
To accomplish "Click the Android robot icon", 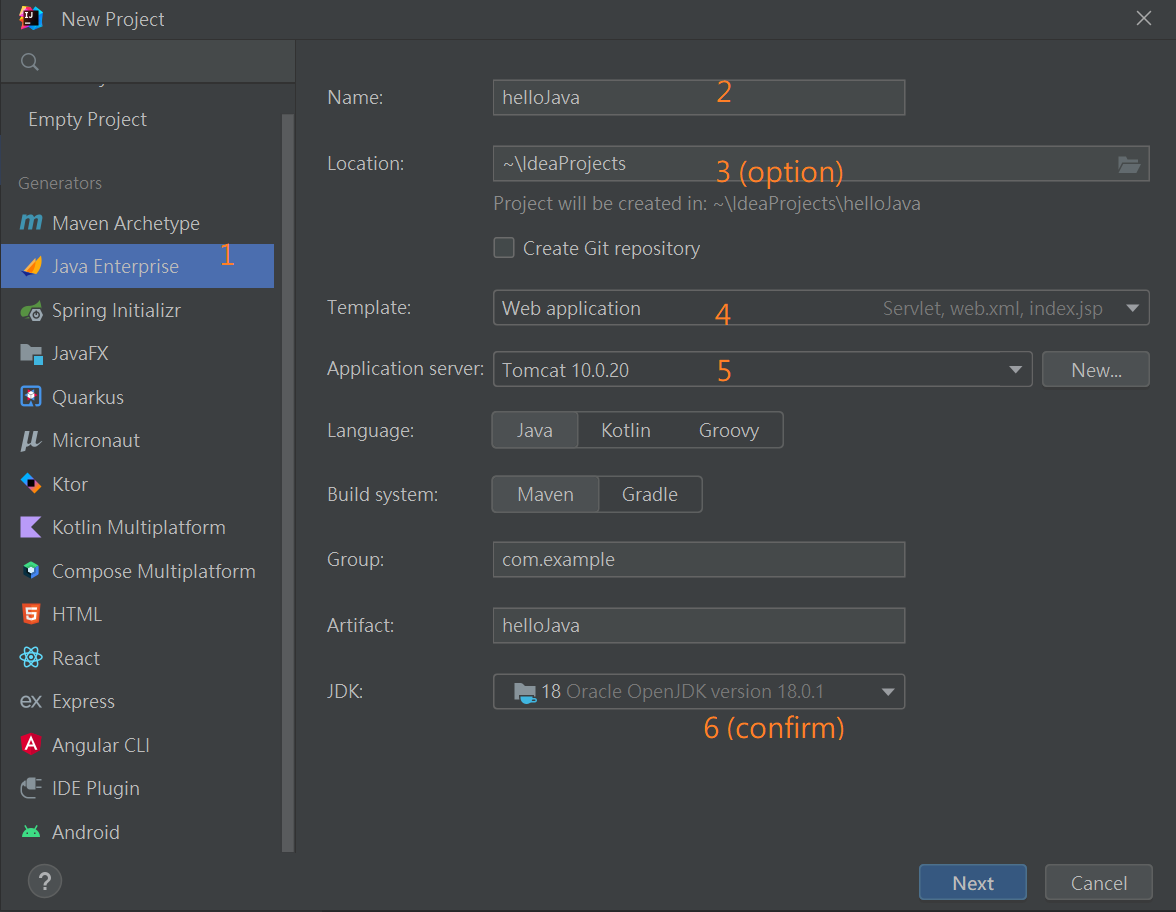I will (31, 832).
